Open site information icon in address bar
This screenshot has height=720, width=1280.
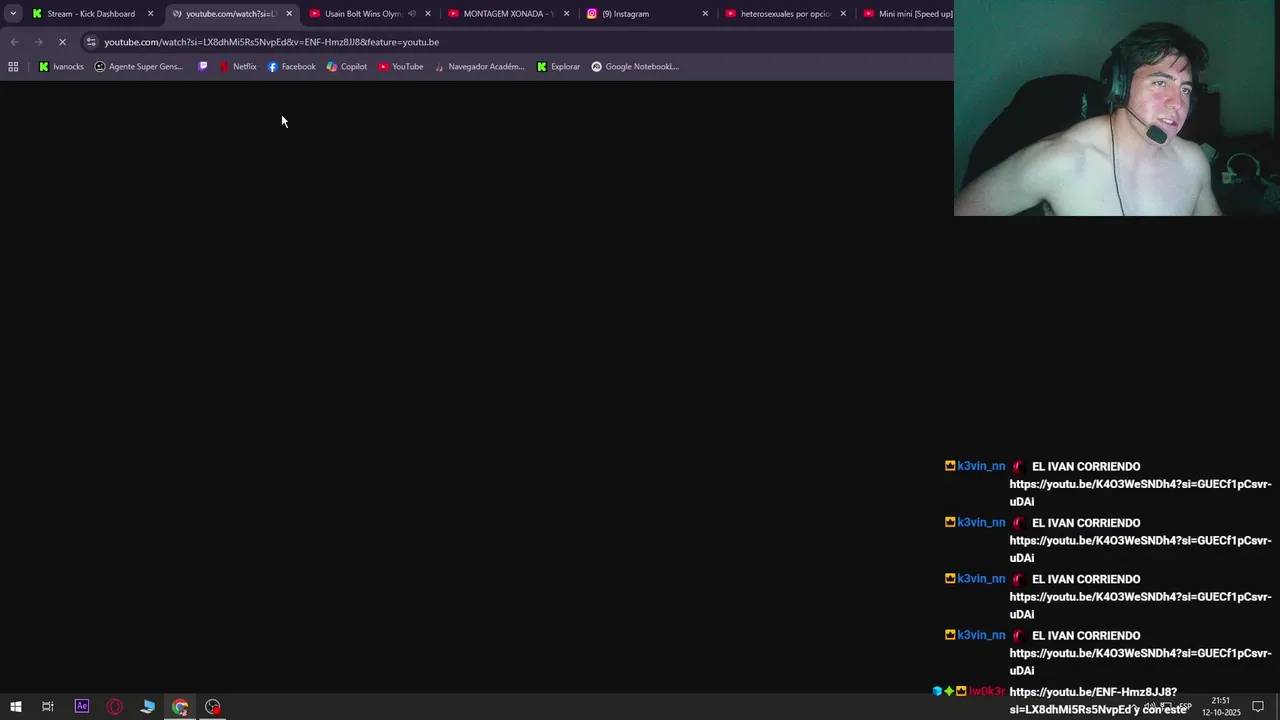pos(91,42)
